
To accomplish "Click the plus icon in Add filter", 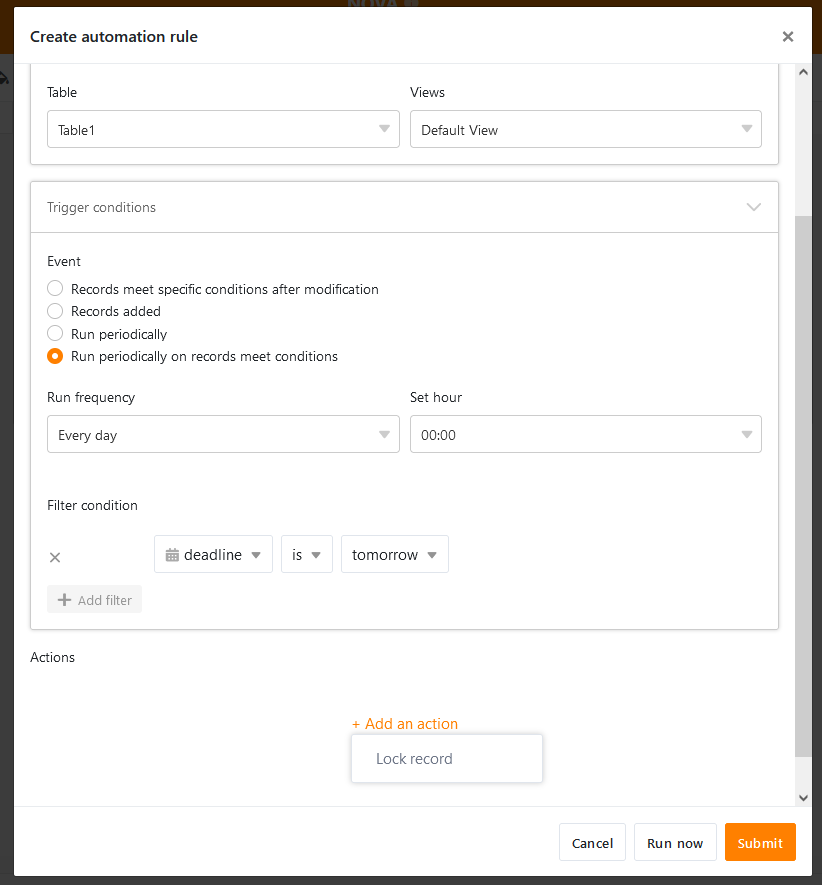I will (x=65, y=600).
